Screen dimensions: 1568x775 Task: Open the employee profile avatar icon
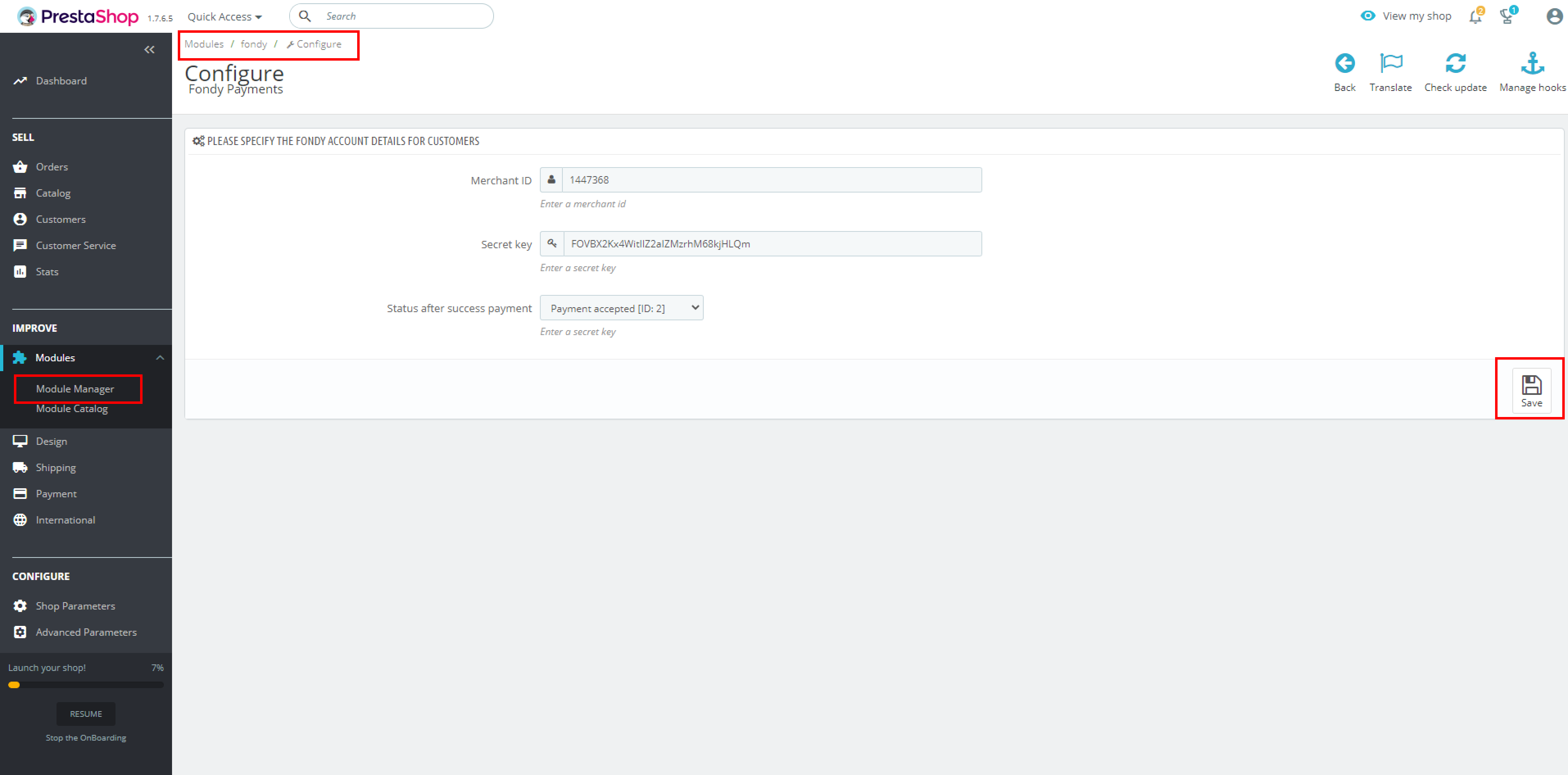pyautogui.click(x=1554, y=16)
